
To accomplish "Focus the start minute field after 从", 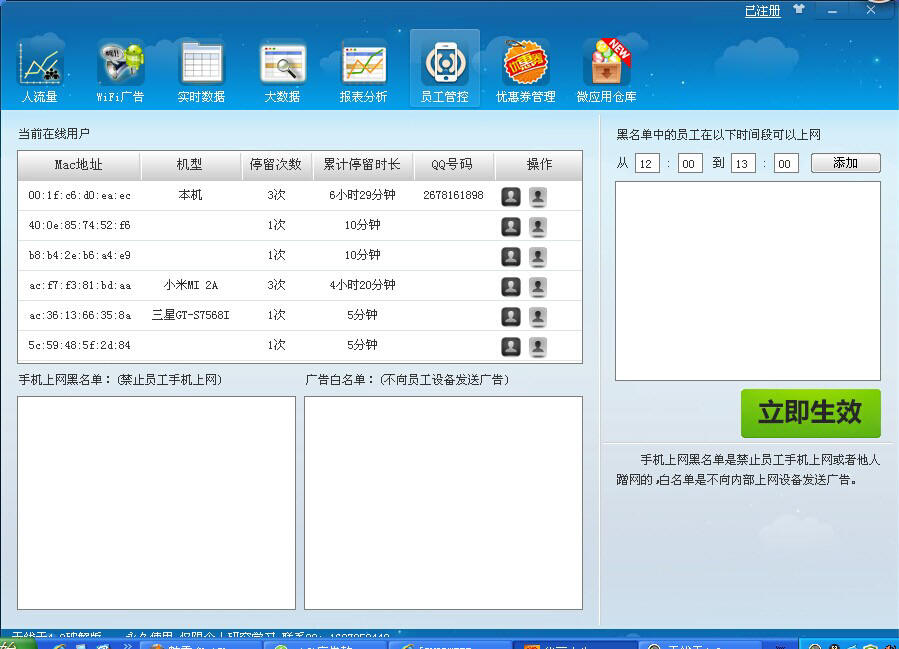I will [x=690, y=163].
